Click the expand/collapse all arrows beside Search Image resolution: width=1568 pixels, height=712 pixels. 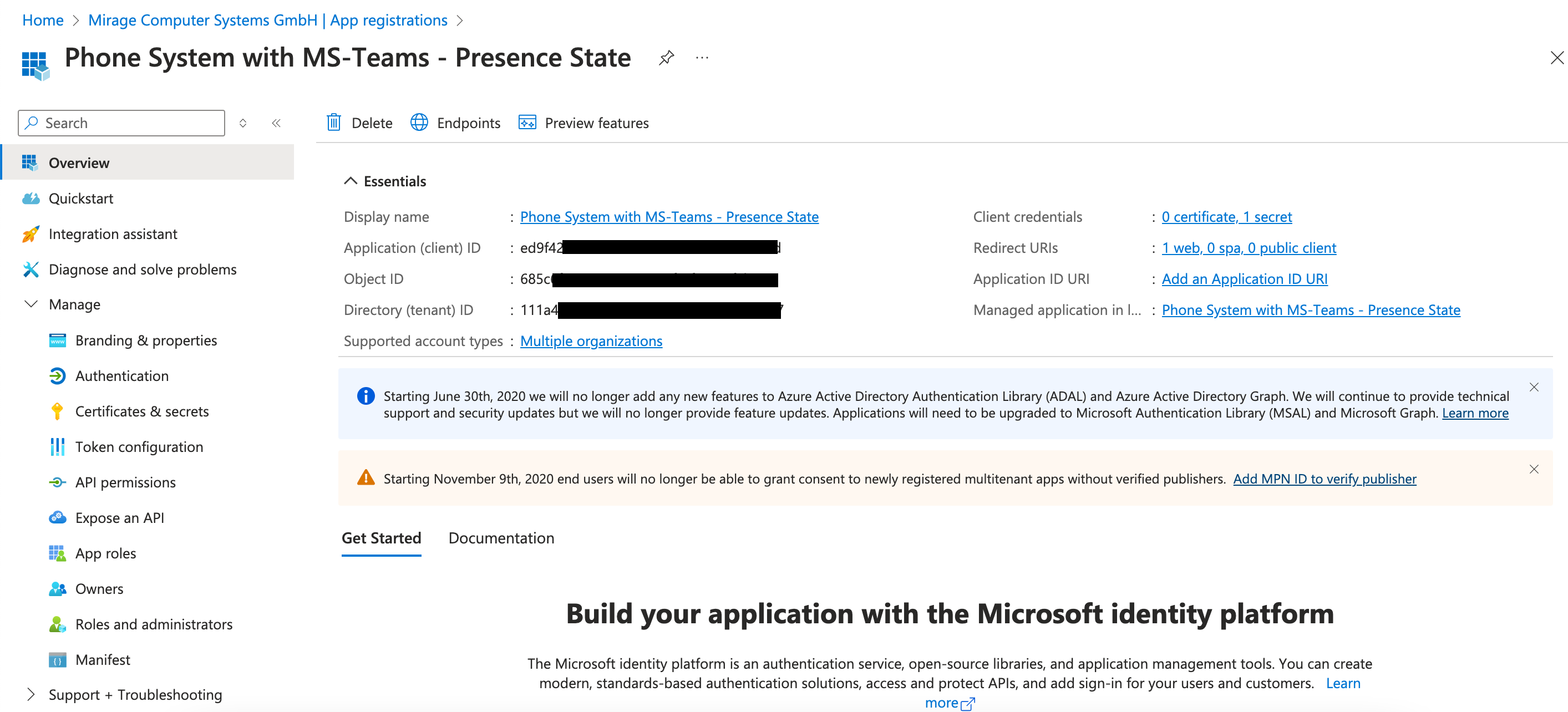pos(243,123)
